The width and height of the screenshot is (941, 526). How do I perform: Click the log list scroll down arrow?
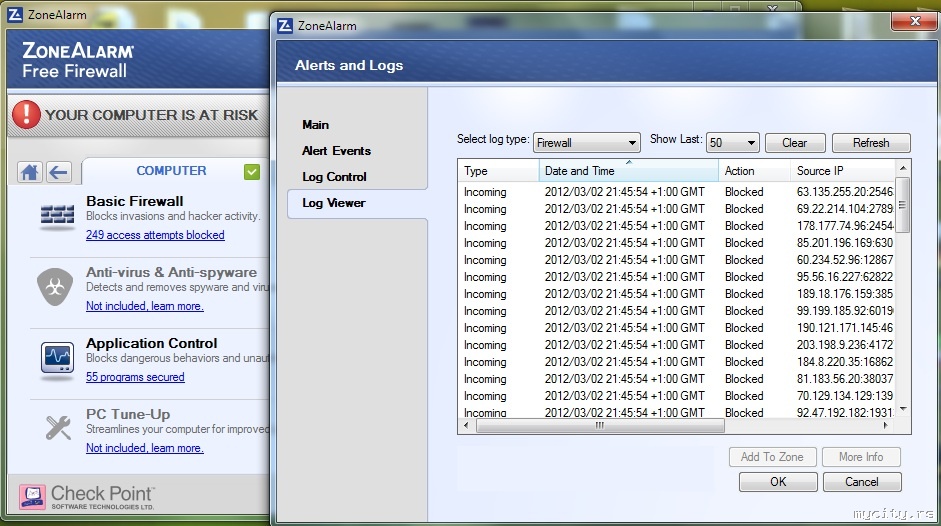903,410
